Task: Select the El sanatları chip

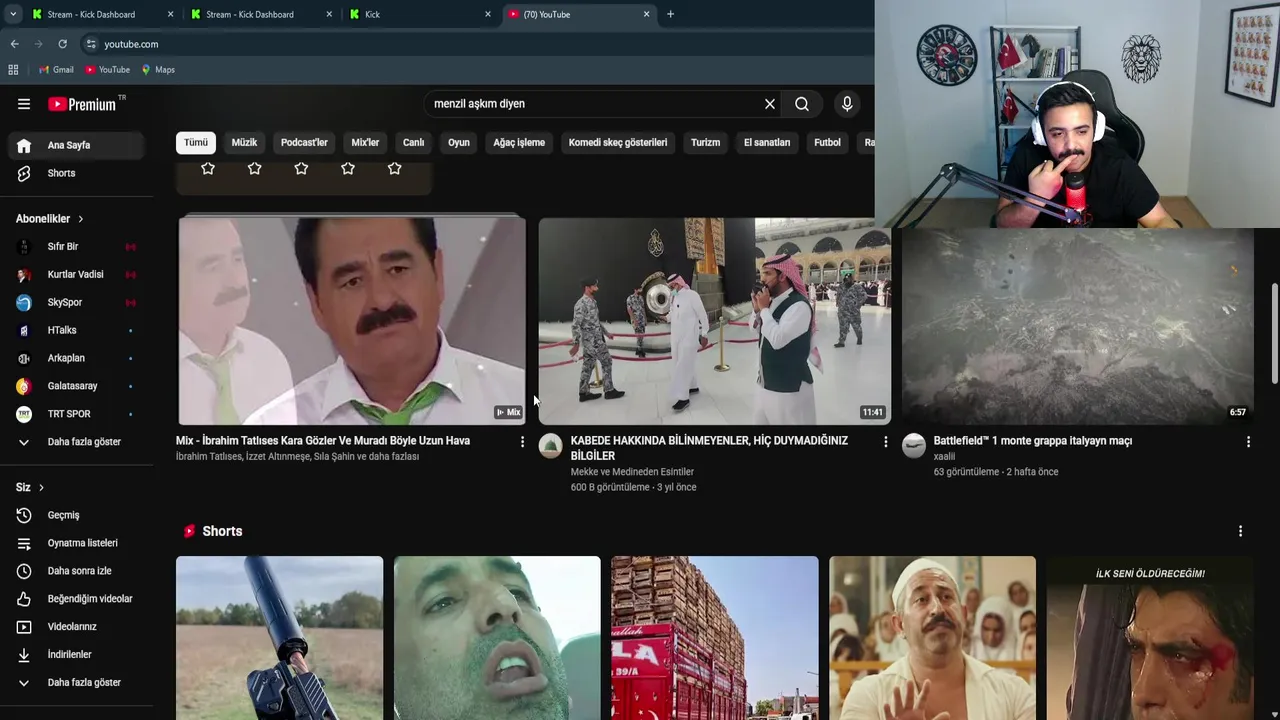Action: 767,142
